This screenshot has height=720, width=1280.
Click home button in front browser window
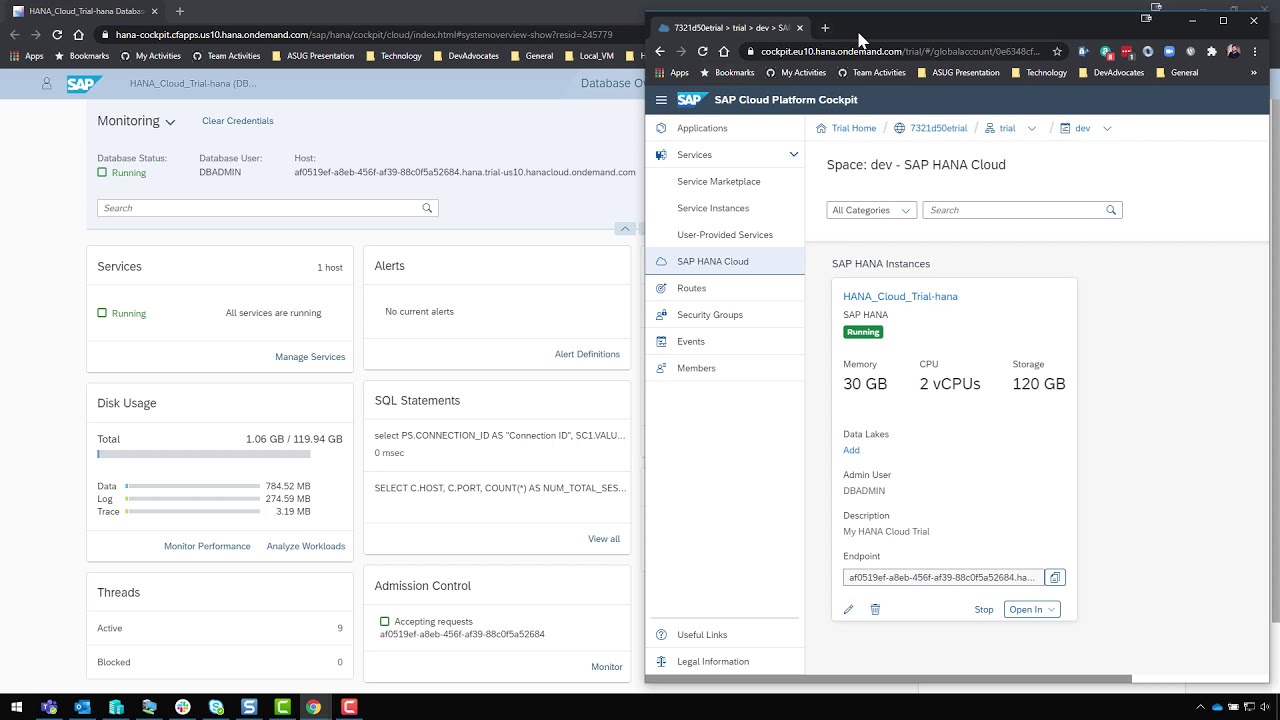click(724, 51)
